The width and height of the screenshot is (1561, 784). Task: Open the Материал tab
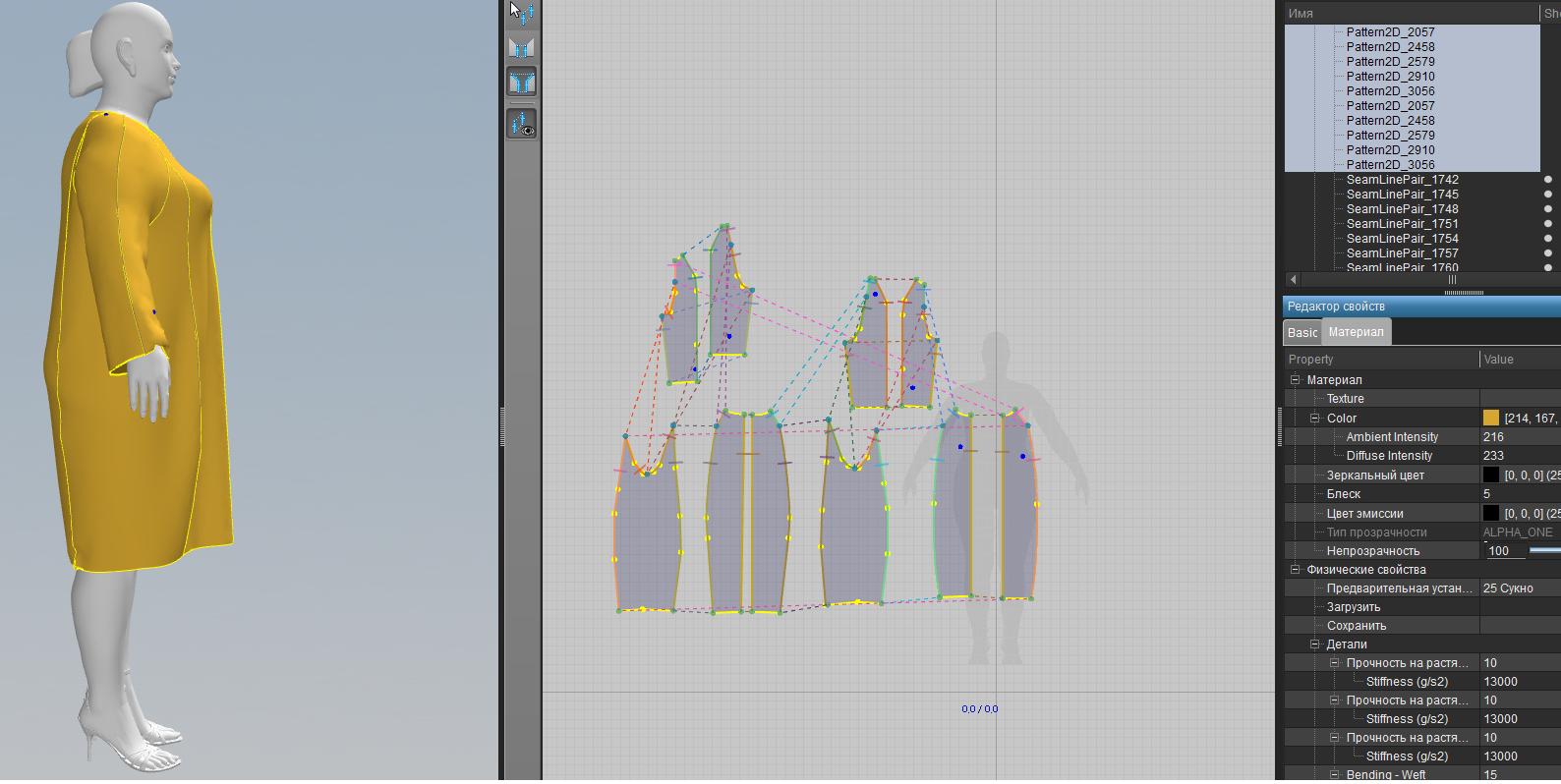(1356, 332)
